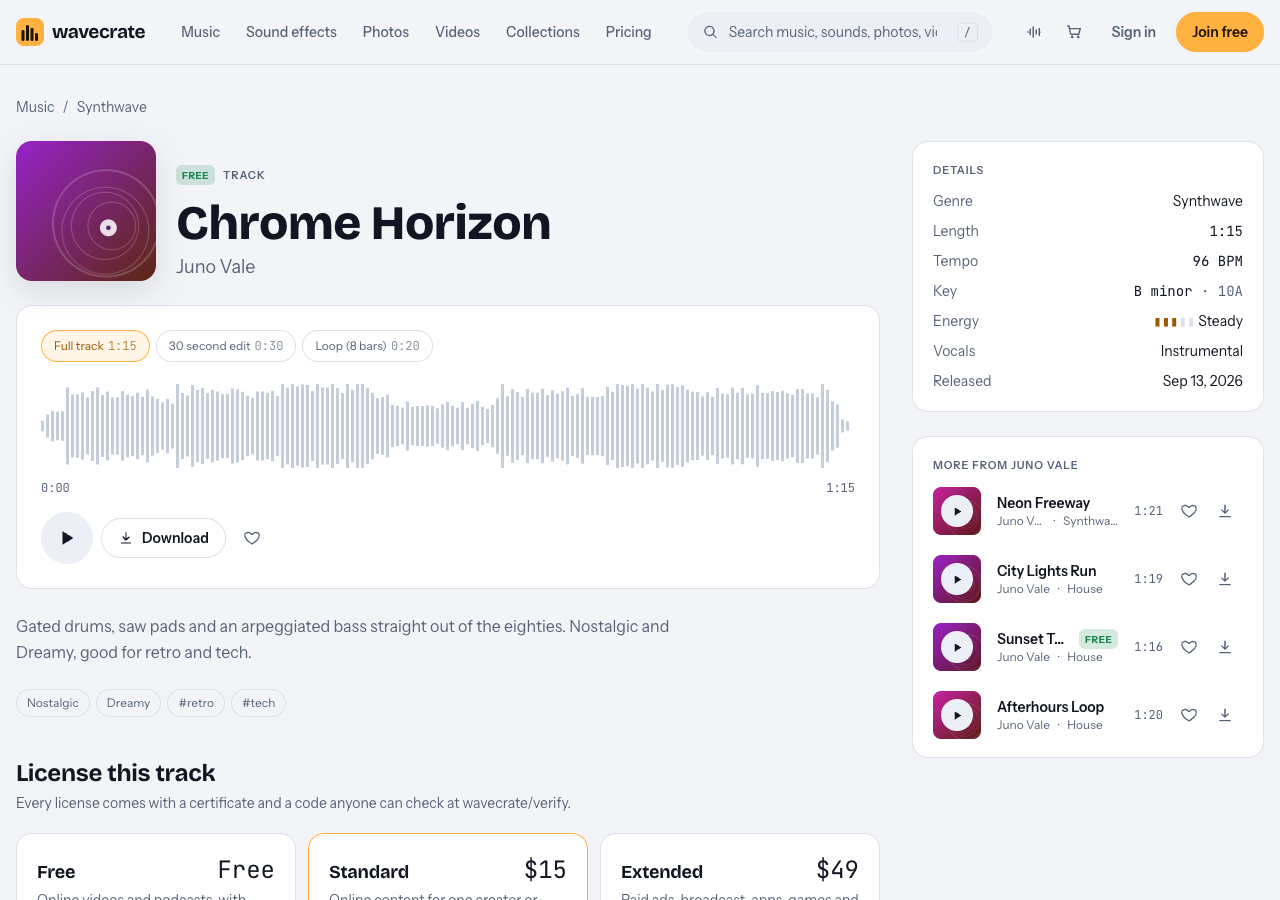Open the Sound effects menu
The image size is (1280, 900).
pos(291,32)
